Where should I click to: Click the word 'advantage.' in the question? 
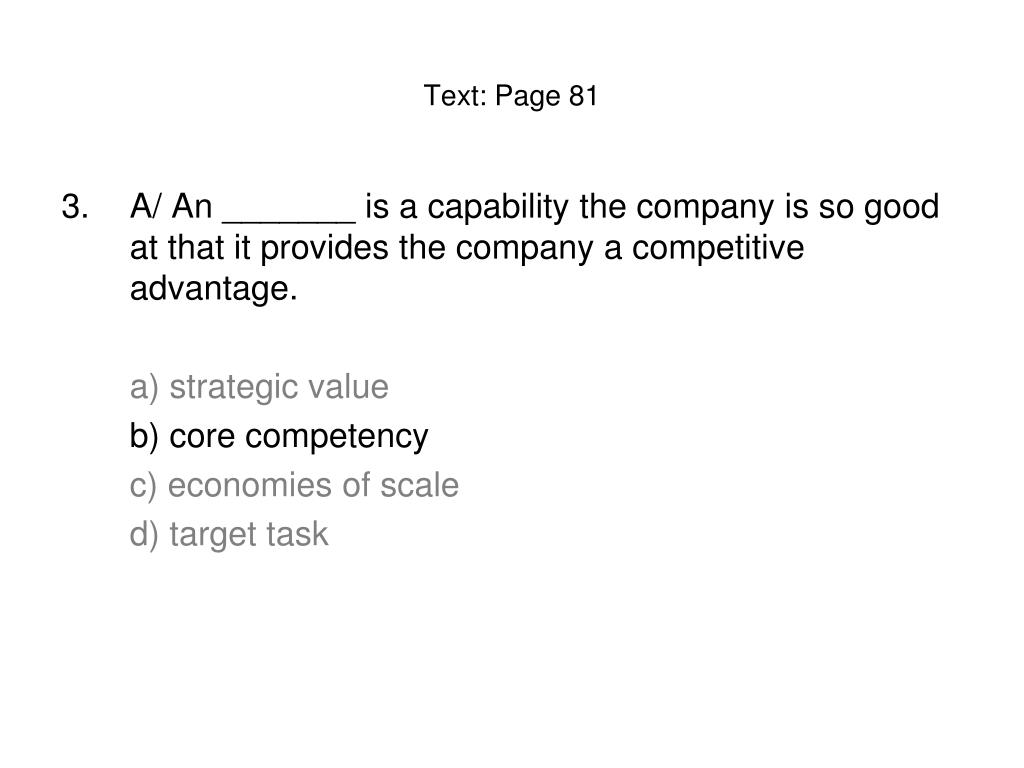(x=214, y=289)
